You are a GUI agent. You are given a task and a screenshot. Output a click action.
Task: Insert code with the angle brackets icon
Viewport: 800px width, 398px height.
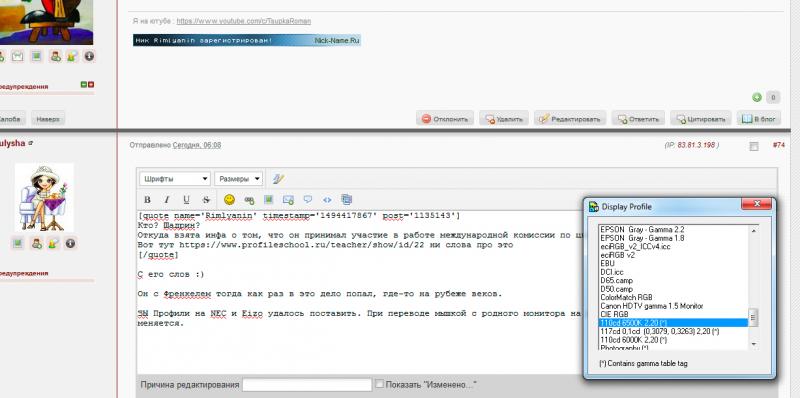pos(327,200)
